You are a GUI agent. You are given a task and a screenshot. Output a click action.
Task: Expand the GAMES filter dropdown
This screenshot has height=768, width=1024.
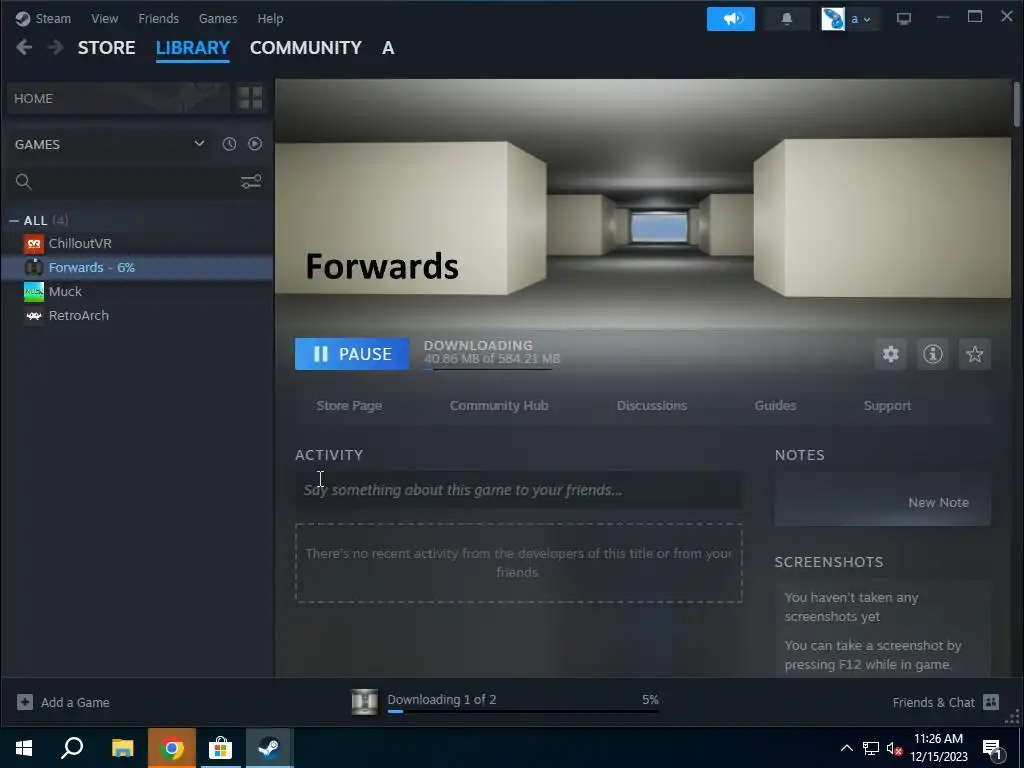[x=199, y=144]
